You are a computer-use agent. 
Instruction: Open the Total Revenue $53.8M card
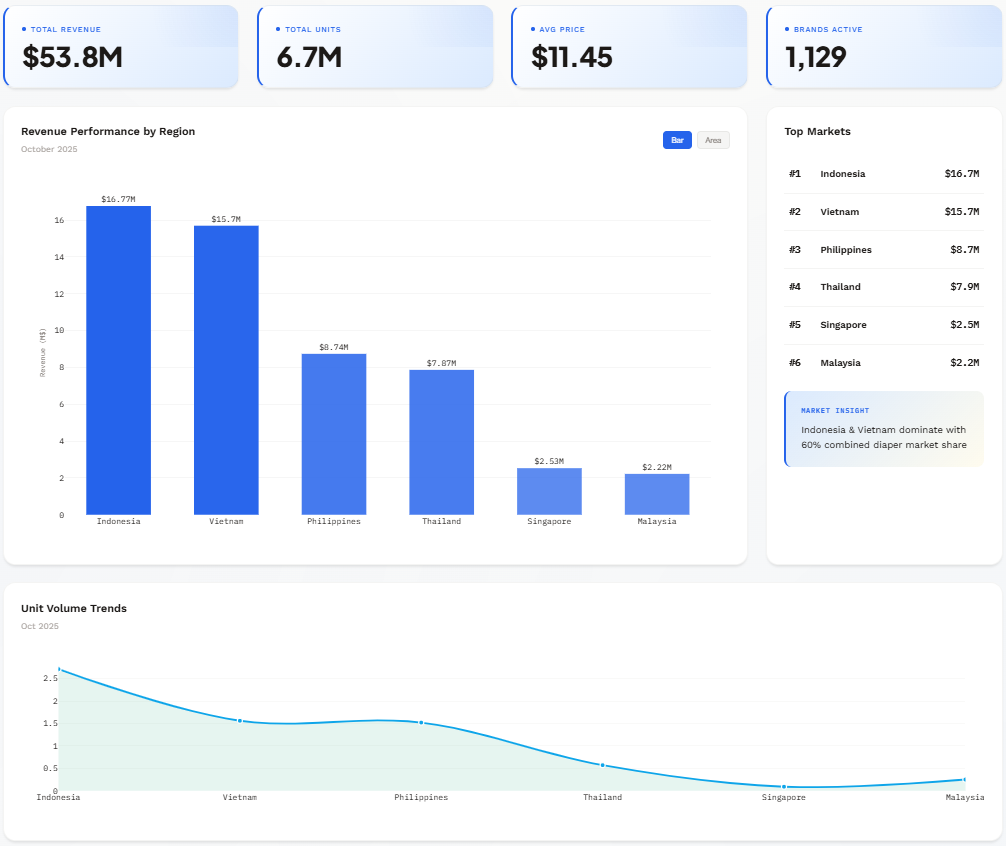[121, 47]
